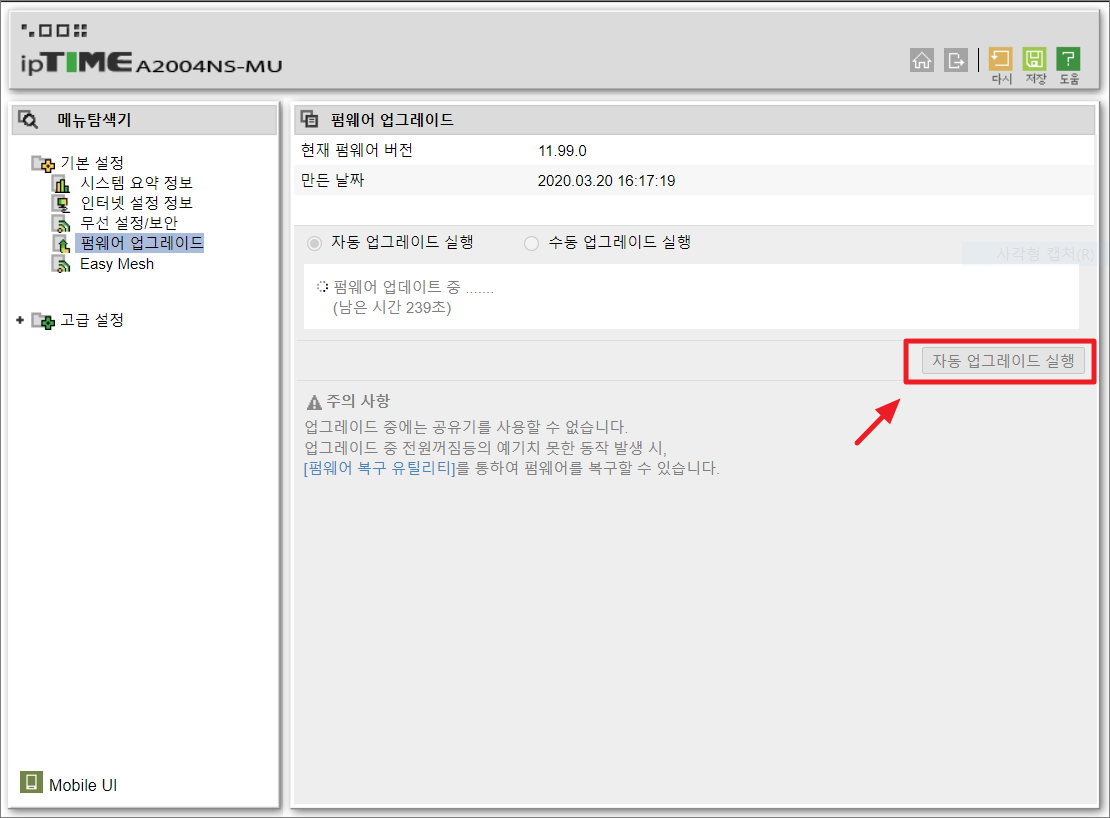The width and height of the screenshot is (1110, 818).
Task: Click the home icon in the top toolbar
Action: (x=921, y=60)
